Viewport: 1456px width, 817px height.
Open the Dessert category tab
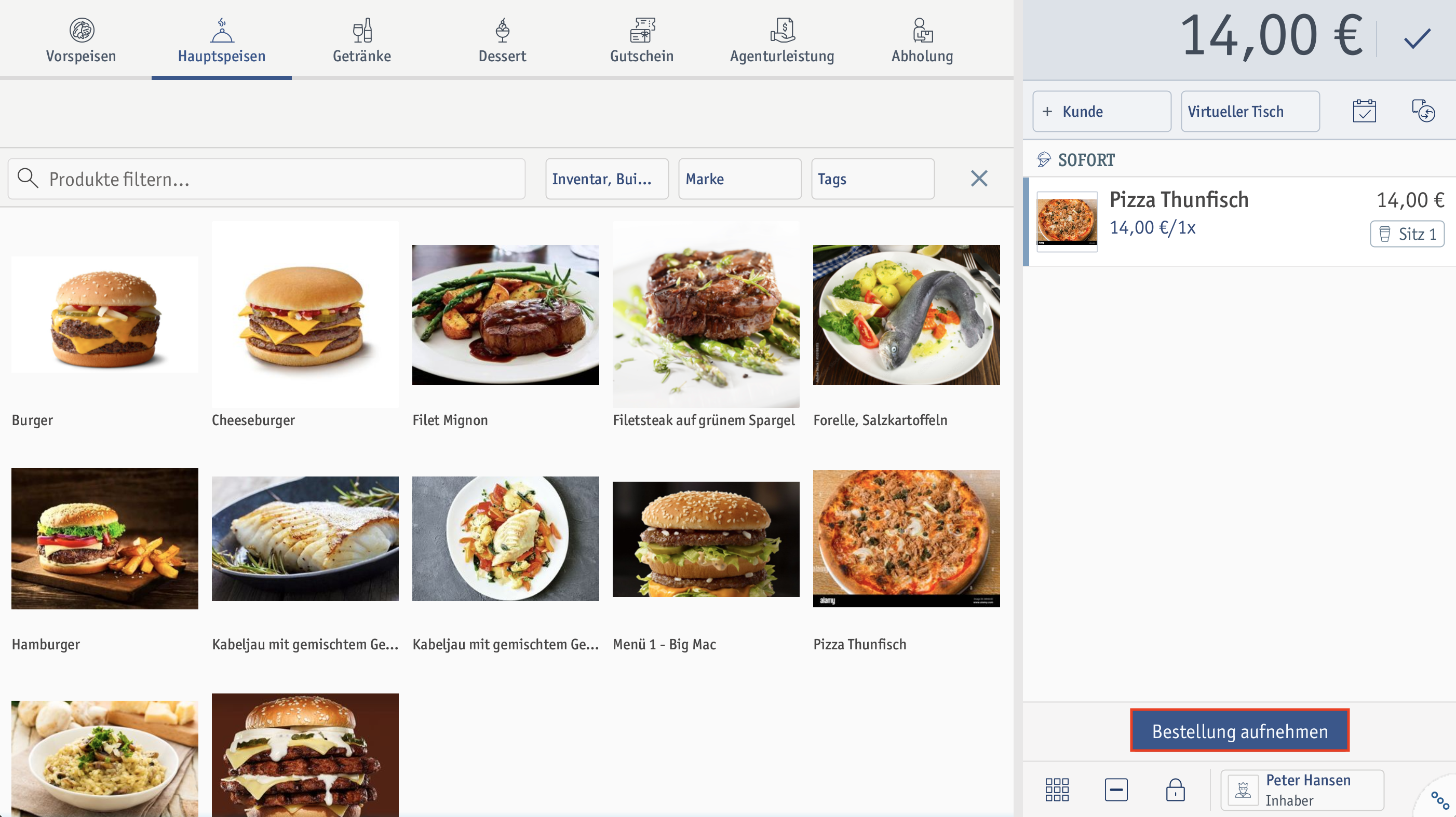(502, 39)
